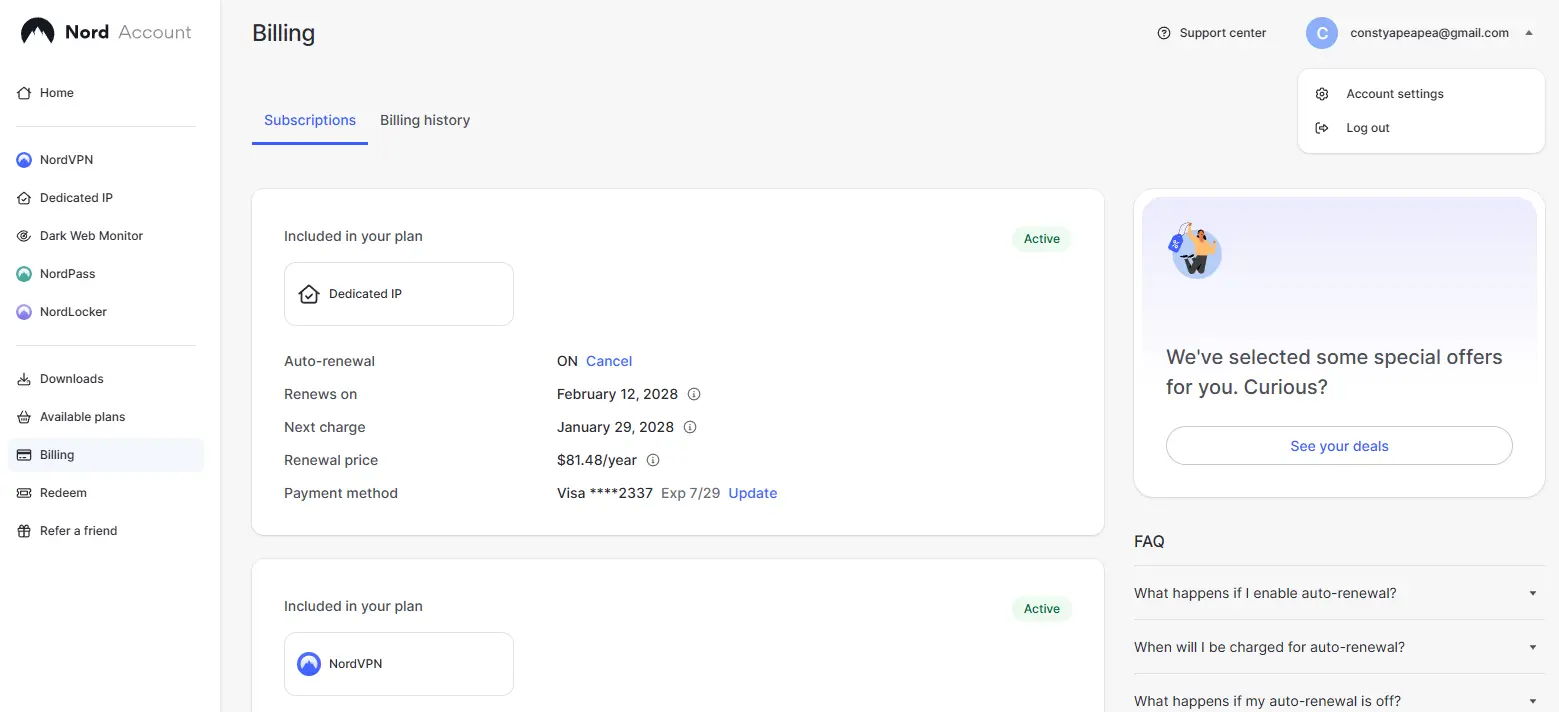The width and height of the screenshot is (1559, 712).
Task: Click the user avatar circle with letter C
Action: (x=1322, y=33)
